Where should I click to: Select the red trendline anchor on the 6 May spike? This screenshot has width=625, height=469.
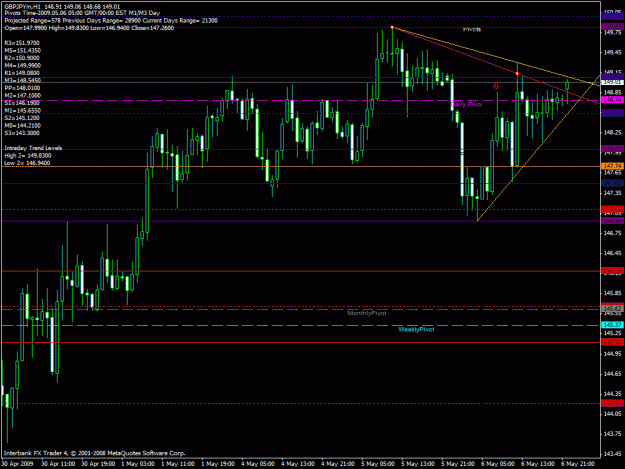pyautogui.click(x=517, y=74)
